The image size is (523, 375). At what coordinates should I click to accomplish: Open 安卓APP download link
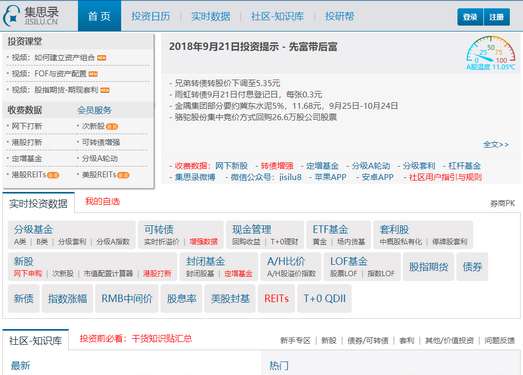(378, 177)
